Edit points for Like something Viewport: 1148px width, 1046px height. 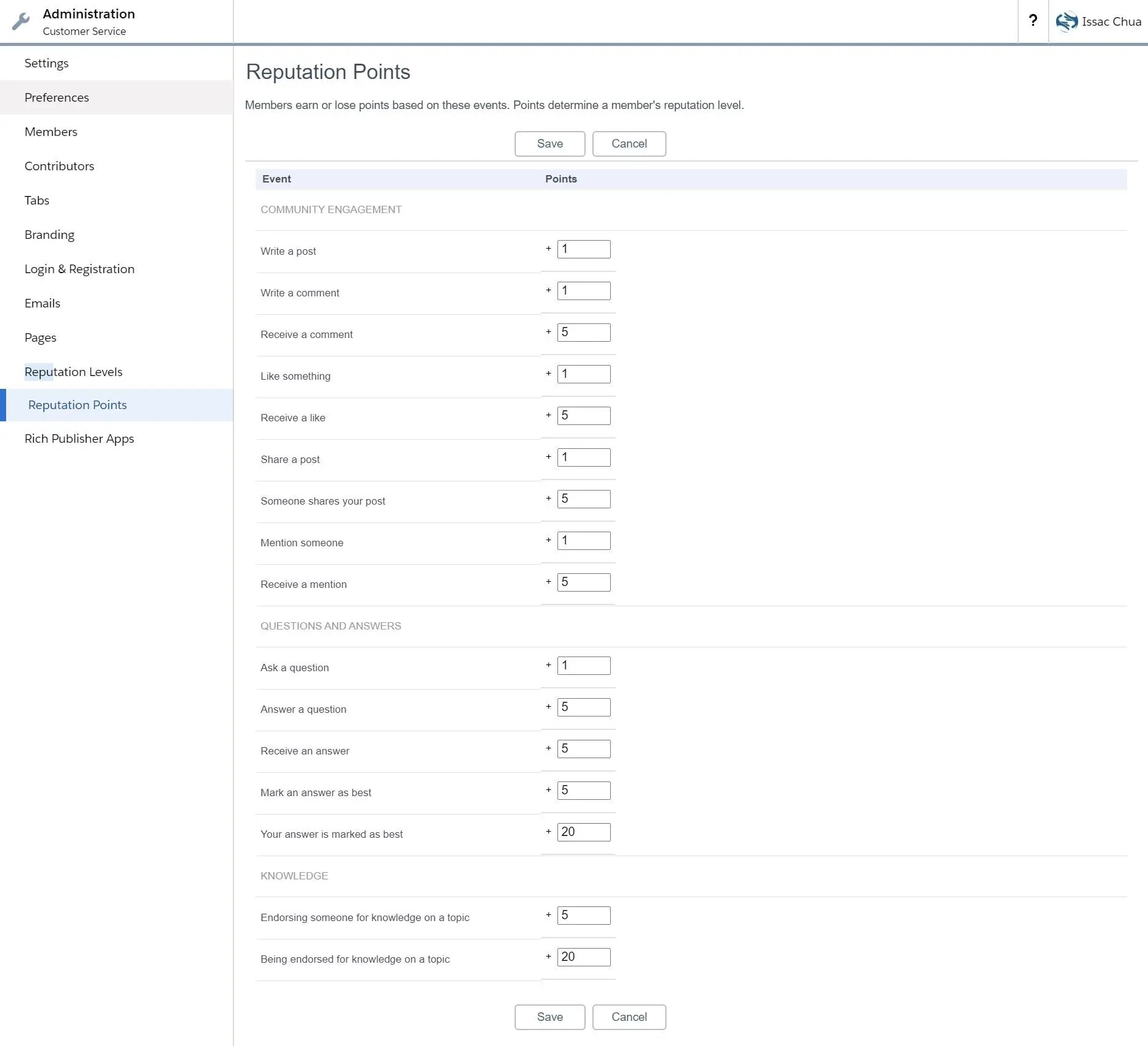[x=584, y=374]
